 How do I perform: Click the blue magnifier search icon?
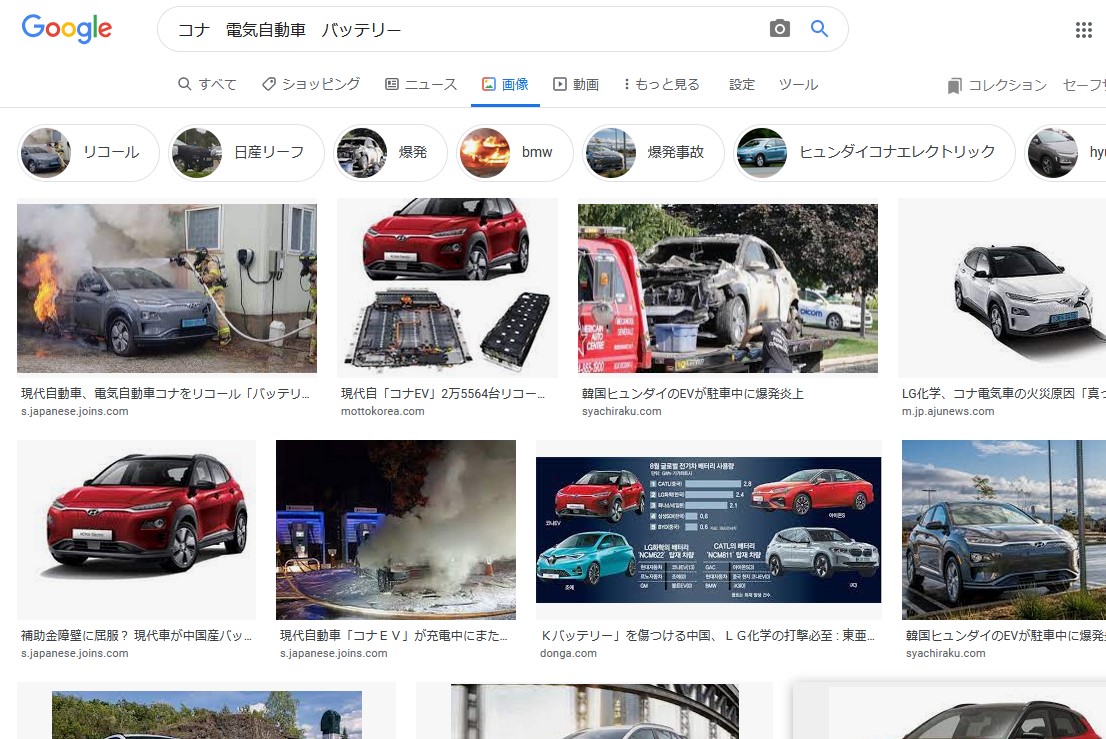click(819, 29)
